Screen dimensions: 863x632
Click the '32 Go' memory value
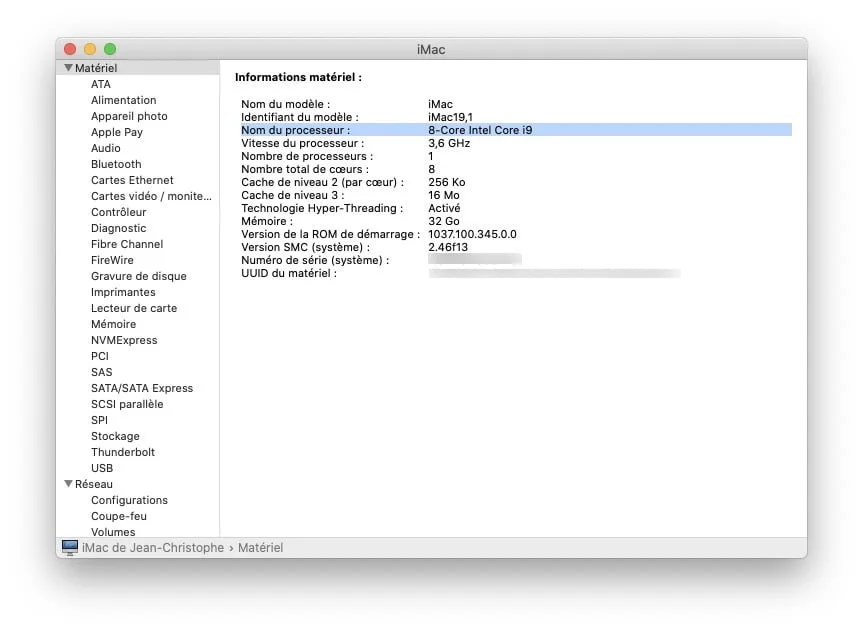[x=444, y=221]
